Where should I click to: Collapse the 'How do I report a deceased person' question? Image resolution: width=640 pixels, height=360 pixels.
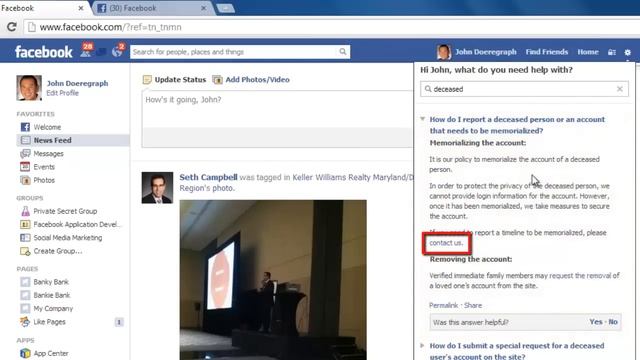pos(422,119)
